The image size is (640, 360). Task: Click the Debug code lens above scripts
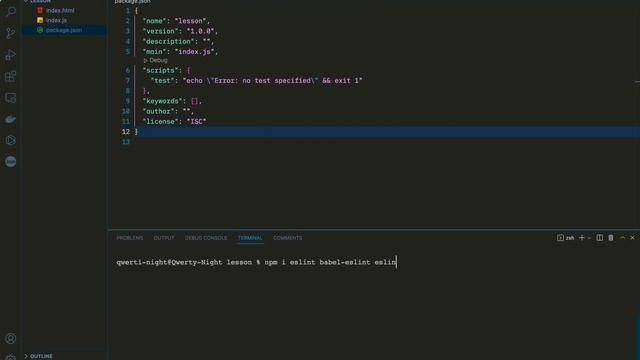[x=156, y=60]
